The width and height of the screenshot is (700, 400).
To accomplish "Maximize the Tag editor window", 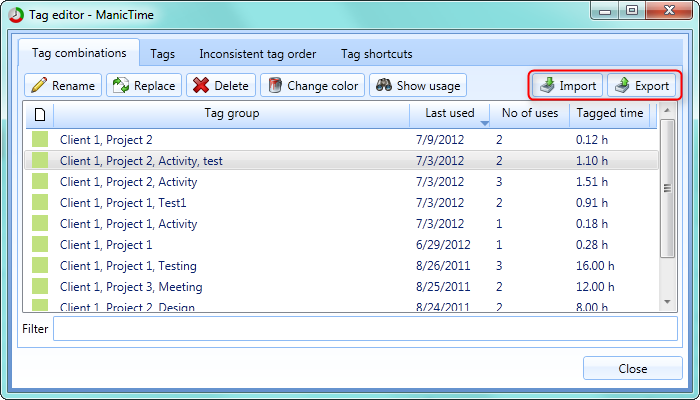I will click(632, 11).
